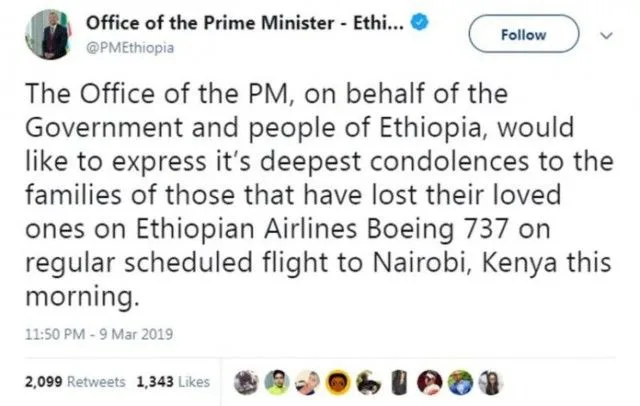Expand the tweet options chevron menu

pyautogui.click(x=605, y=34)
